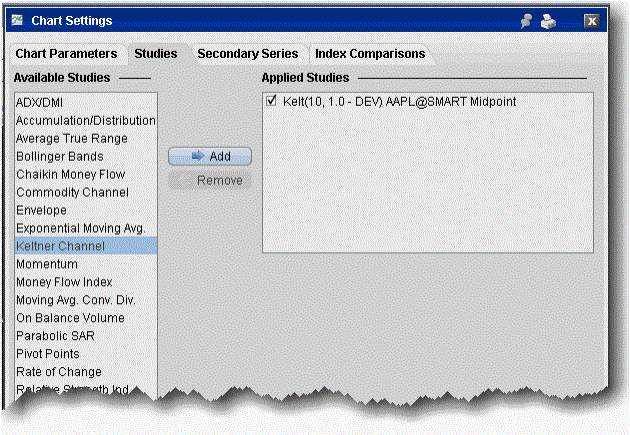Choose Exponential Moving Avg. study

(80, 228)
